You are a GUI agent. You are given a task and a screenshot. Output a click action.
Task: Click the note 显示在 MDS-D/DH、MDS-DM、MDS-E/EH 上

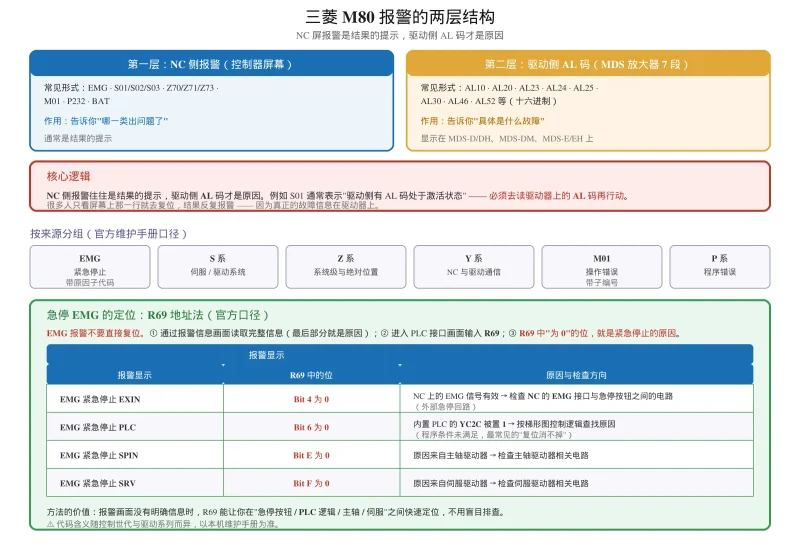point(507,138)
